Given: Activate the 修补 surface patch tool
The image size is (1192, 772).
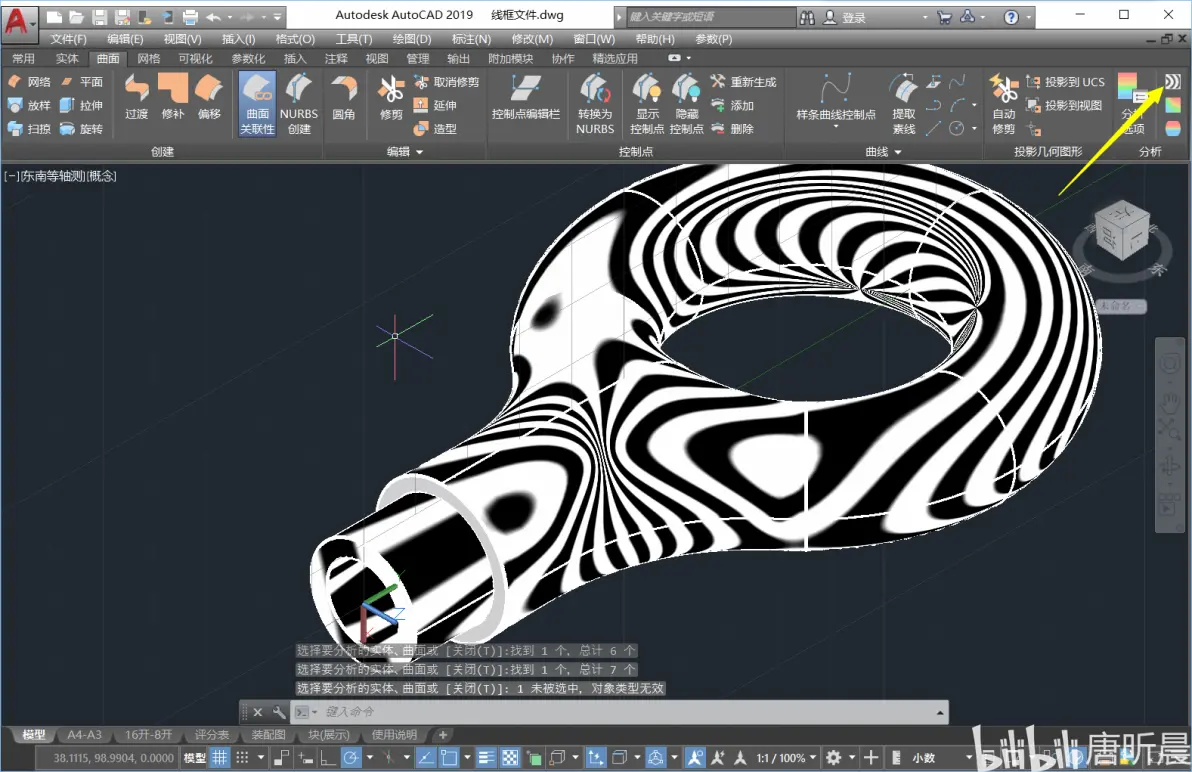Looking at the screenshot, I should point(173,96).
